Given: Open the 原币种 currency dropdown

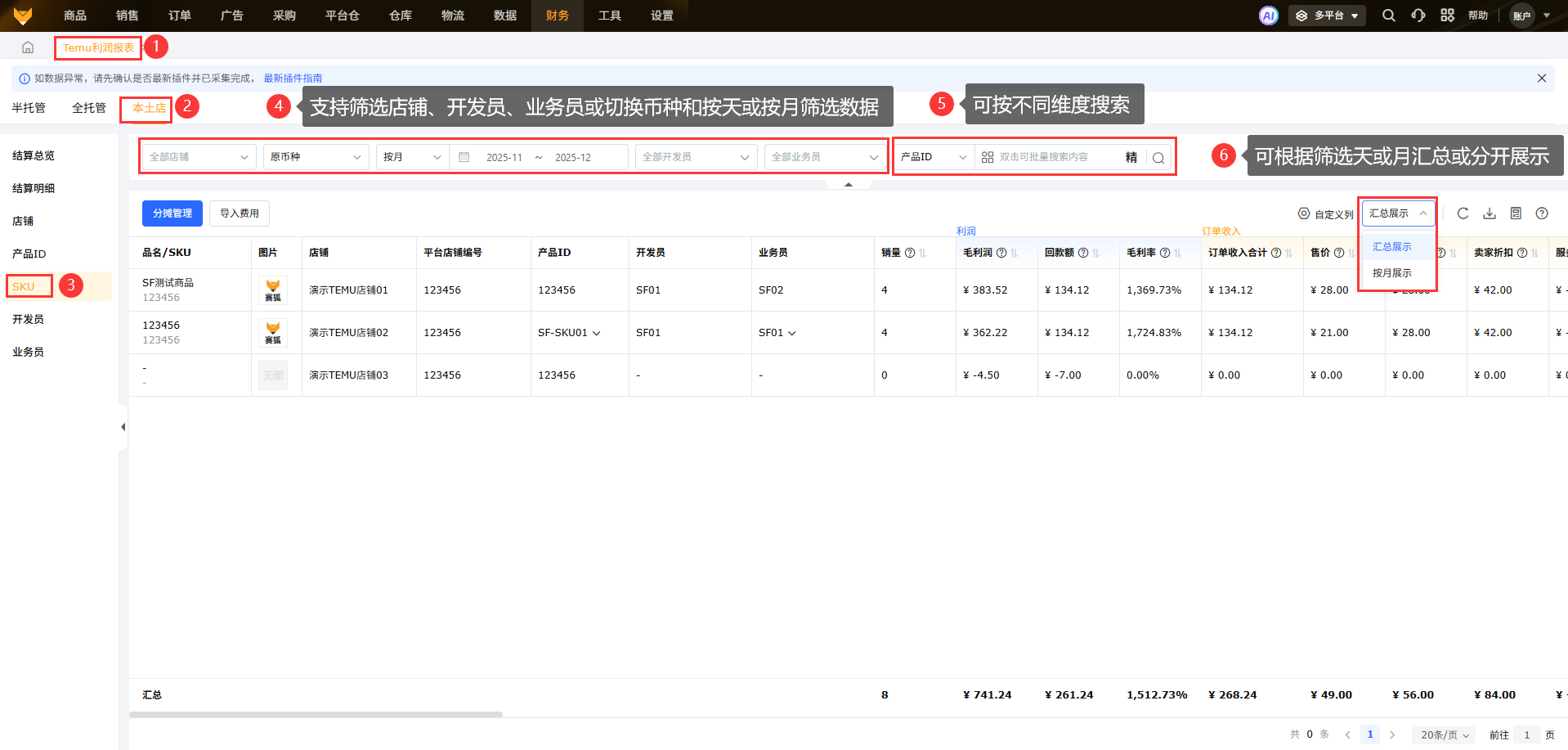Looking at the screenshot, I should click(x=316, y=157).
